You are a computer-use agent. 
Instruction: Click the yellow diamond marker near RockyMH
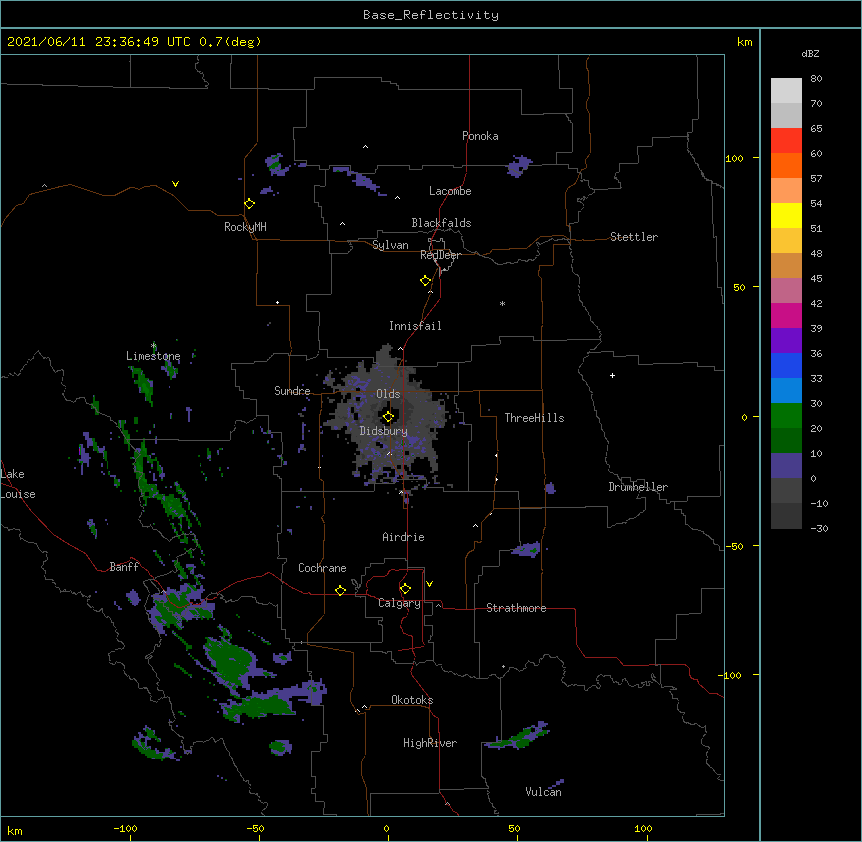pyautogui.click(x=250, y=204)
